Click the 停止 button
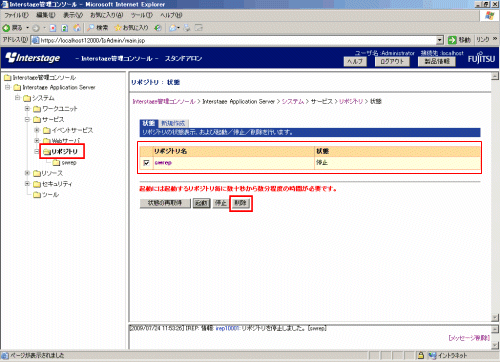 pos(221,203)
